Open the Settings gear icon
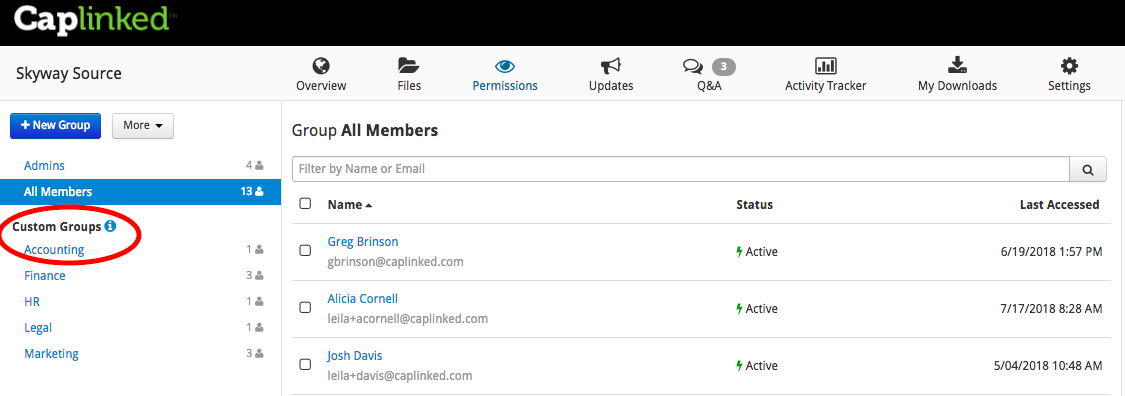The height and width of the screenshot is (396, 1125). point(1069,67)
